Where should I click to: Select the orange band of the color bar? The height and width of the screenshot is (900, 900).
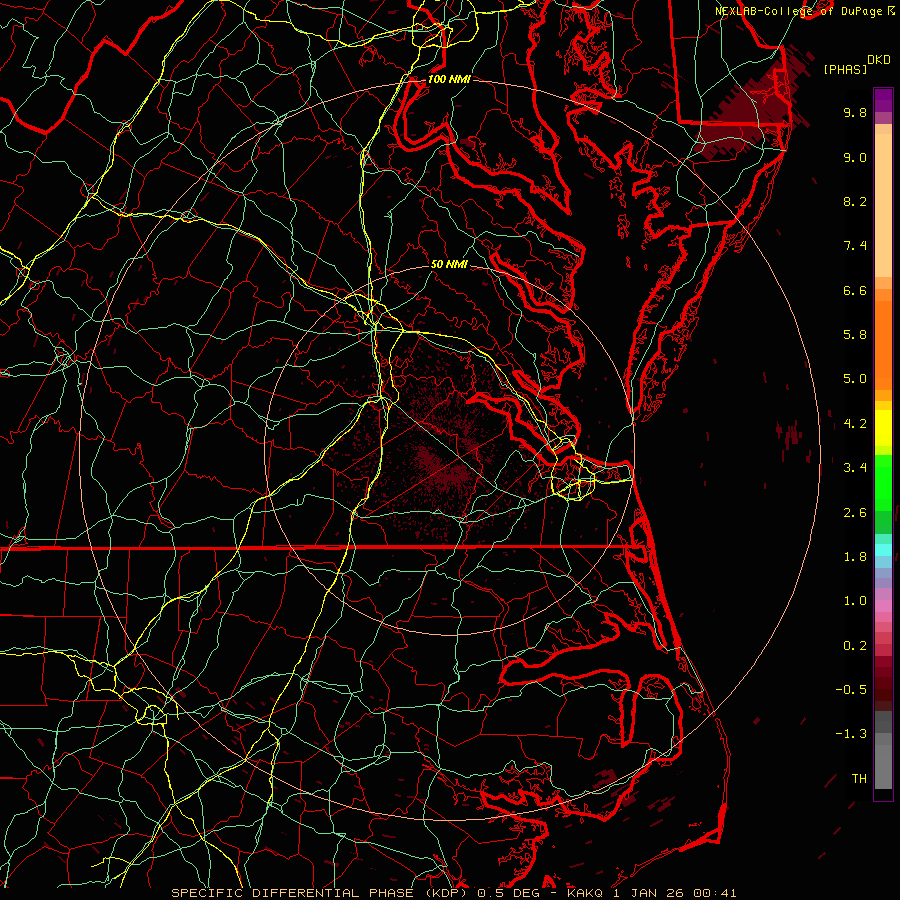click(x=883, y=346)
